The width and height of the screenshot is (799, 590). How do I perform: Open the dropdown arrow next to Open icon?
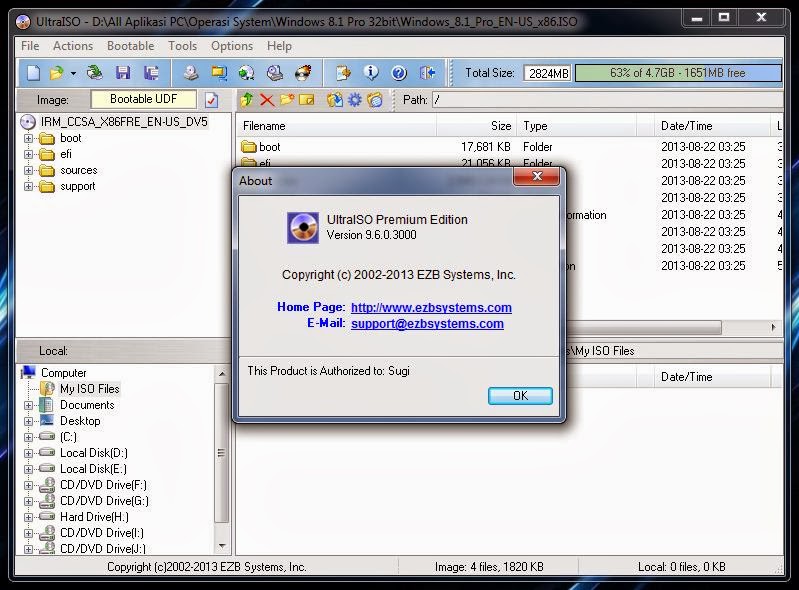(73, 73)
